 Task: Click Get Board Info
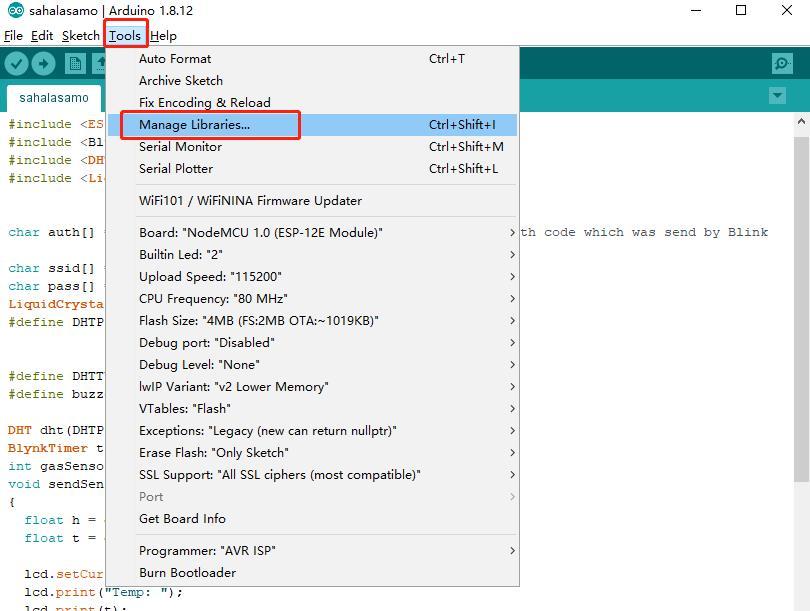(312, 519)
